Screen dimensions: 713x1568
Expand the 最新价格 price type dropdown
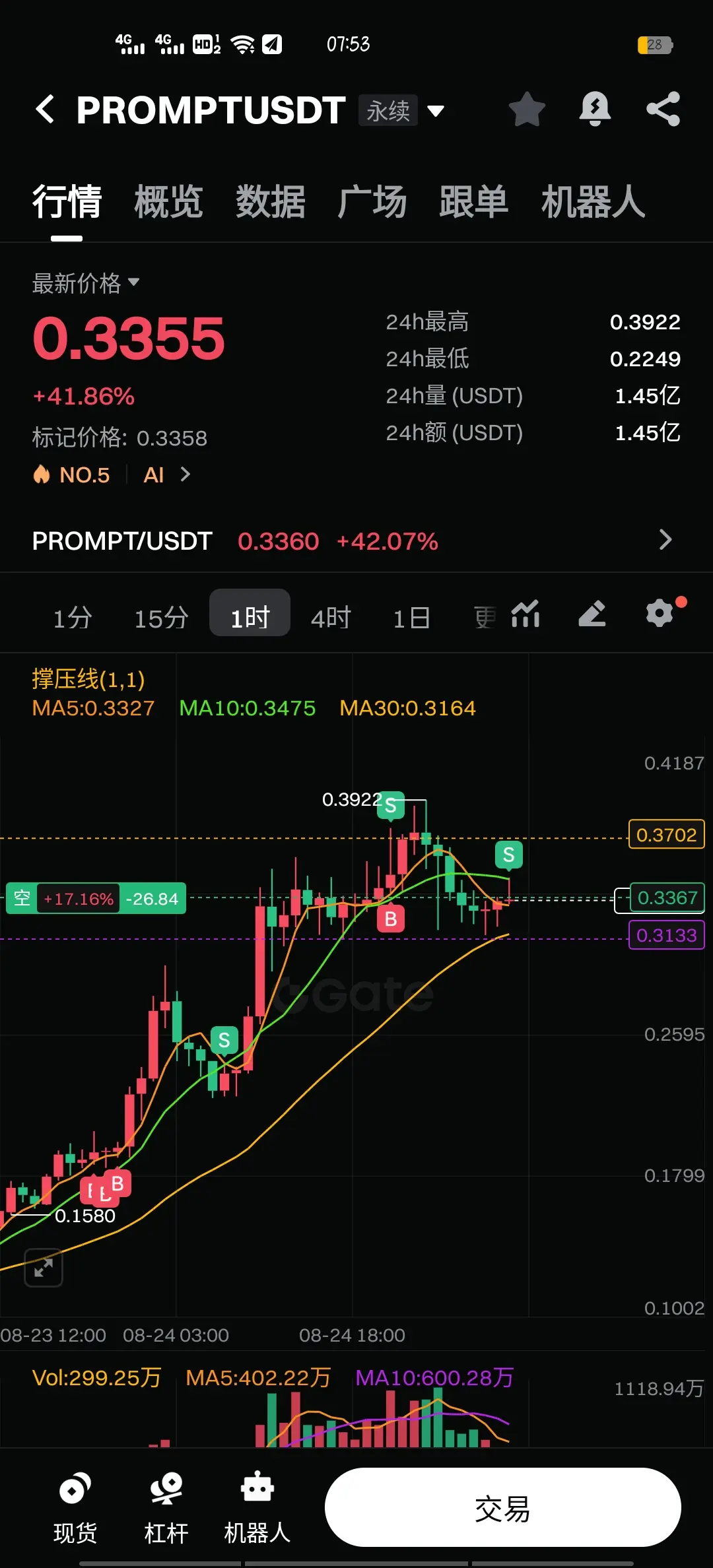coord(86,283)
